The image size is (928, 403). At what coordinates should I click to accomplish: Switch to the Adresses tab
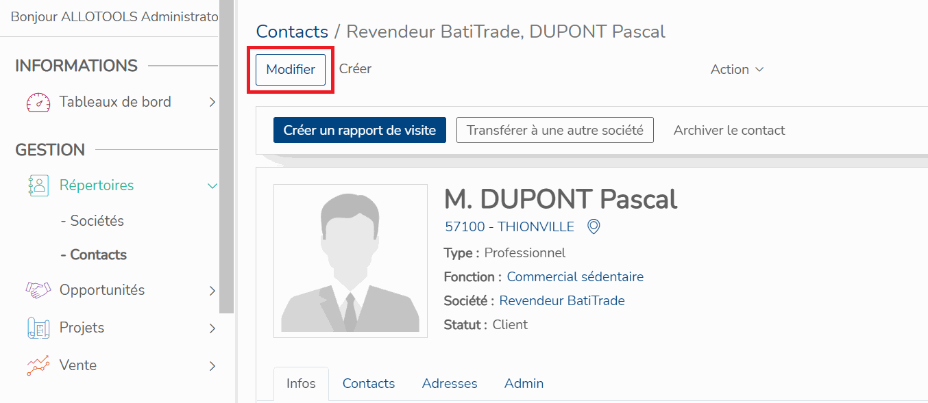(x=449, y=383)
